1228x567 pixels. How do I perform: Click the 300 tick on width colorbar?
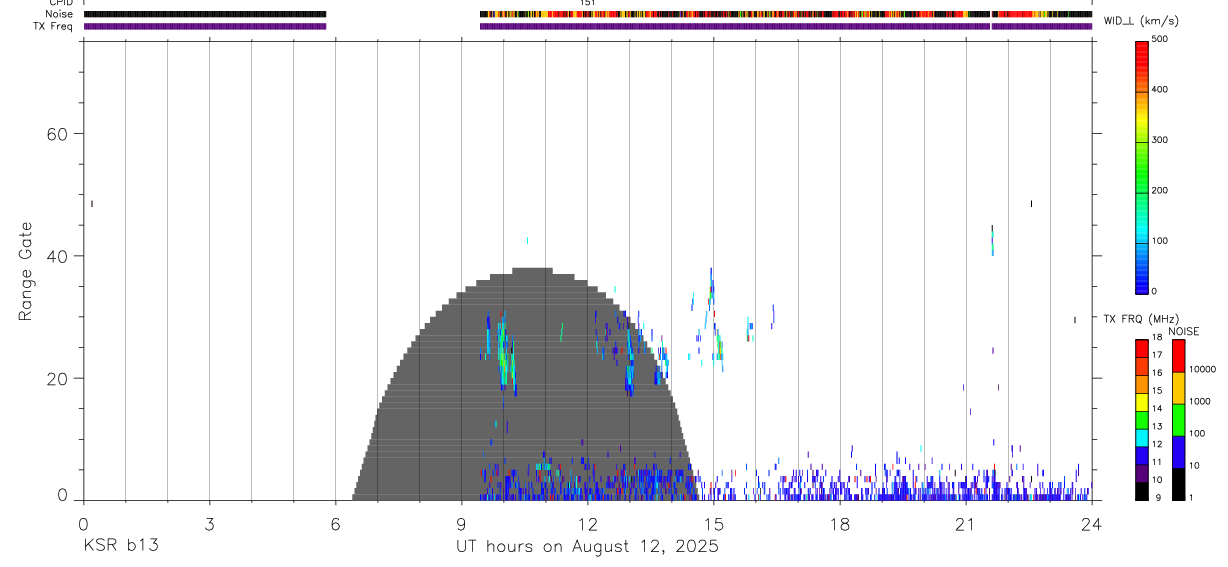[1160, 140]
